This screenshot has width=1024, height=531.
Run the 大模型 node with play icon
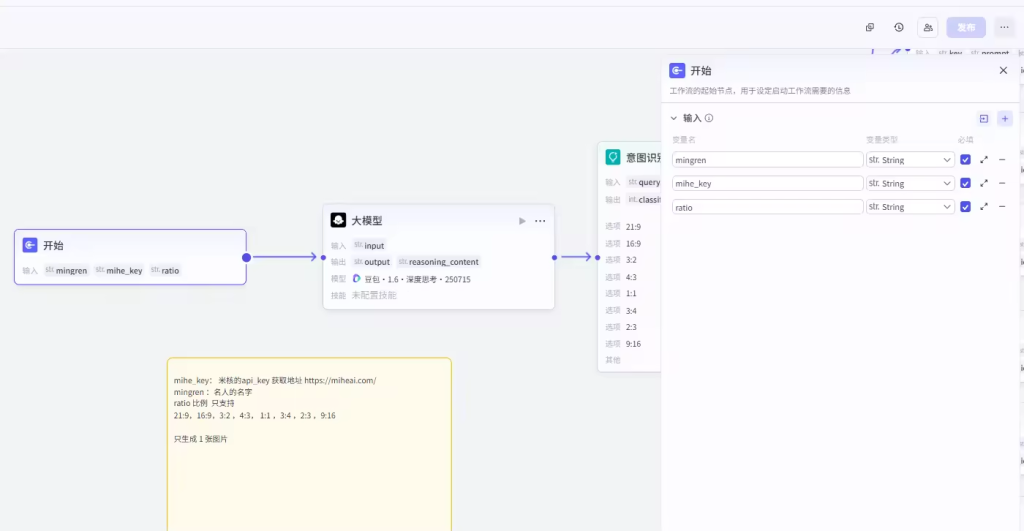click(x=522, y=221)
